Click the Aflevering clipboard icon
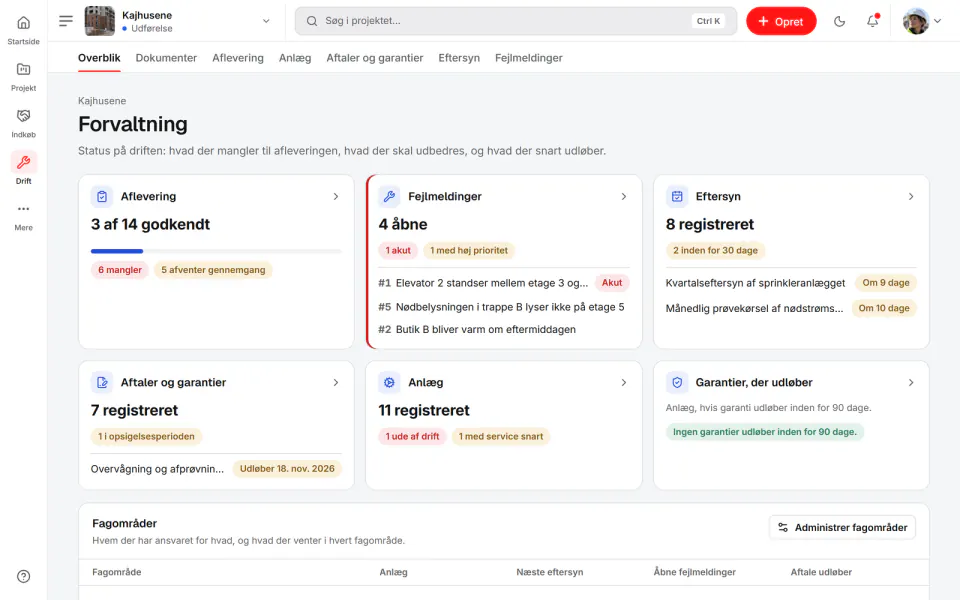 pyautogui.click(x=102, y=197)
